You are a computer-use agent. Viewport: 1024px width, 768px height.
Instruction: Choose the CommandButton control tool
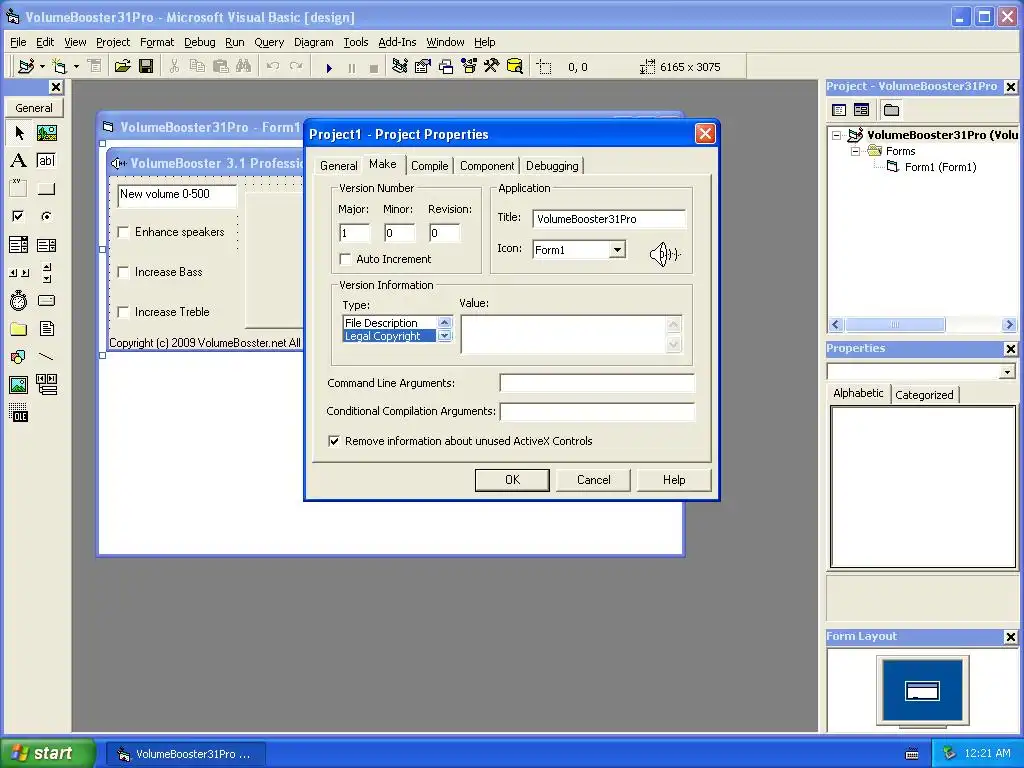(x=46, y=189)
